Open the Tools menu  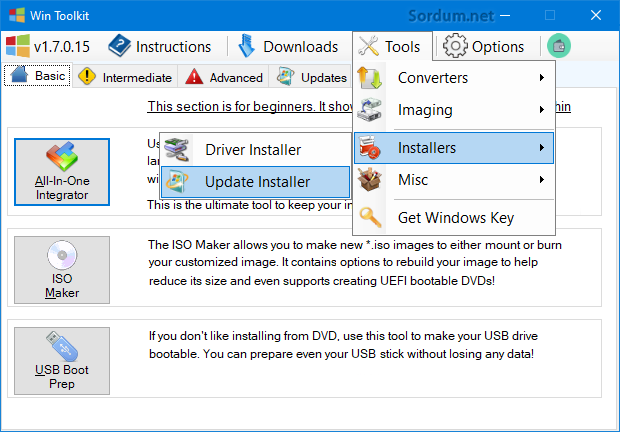[392, 46]
